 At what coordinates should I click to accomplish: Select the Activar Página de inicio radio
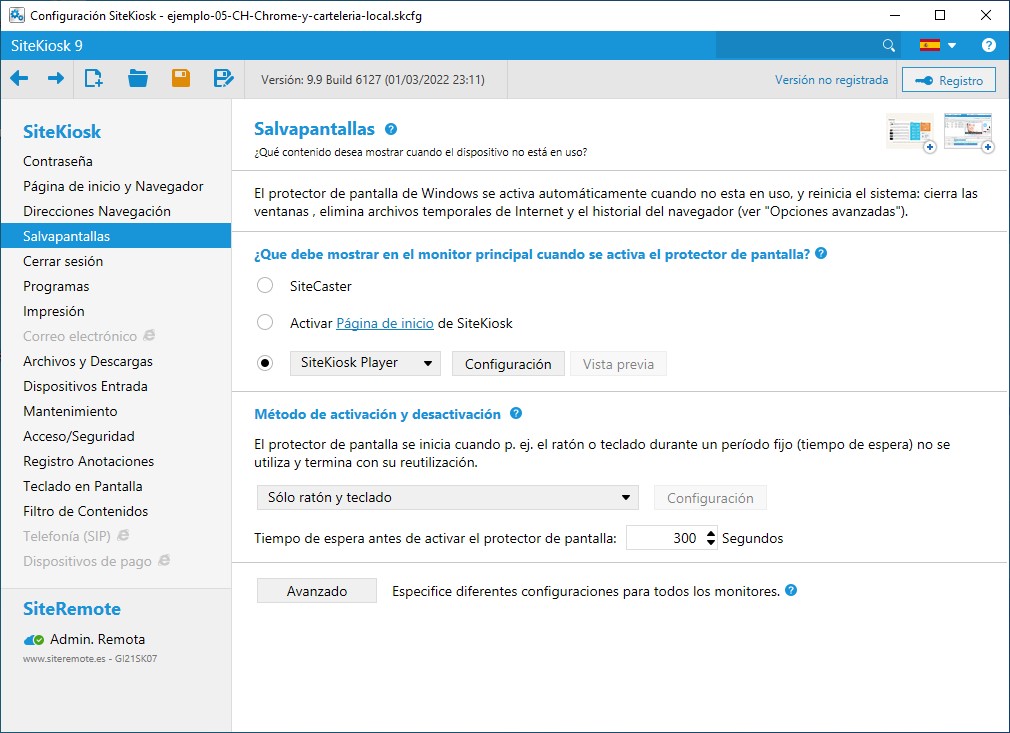[265, 323]
